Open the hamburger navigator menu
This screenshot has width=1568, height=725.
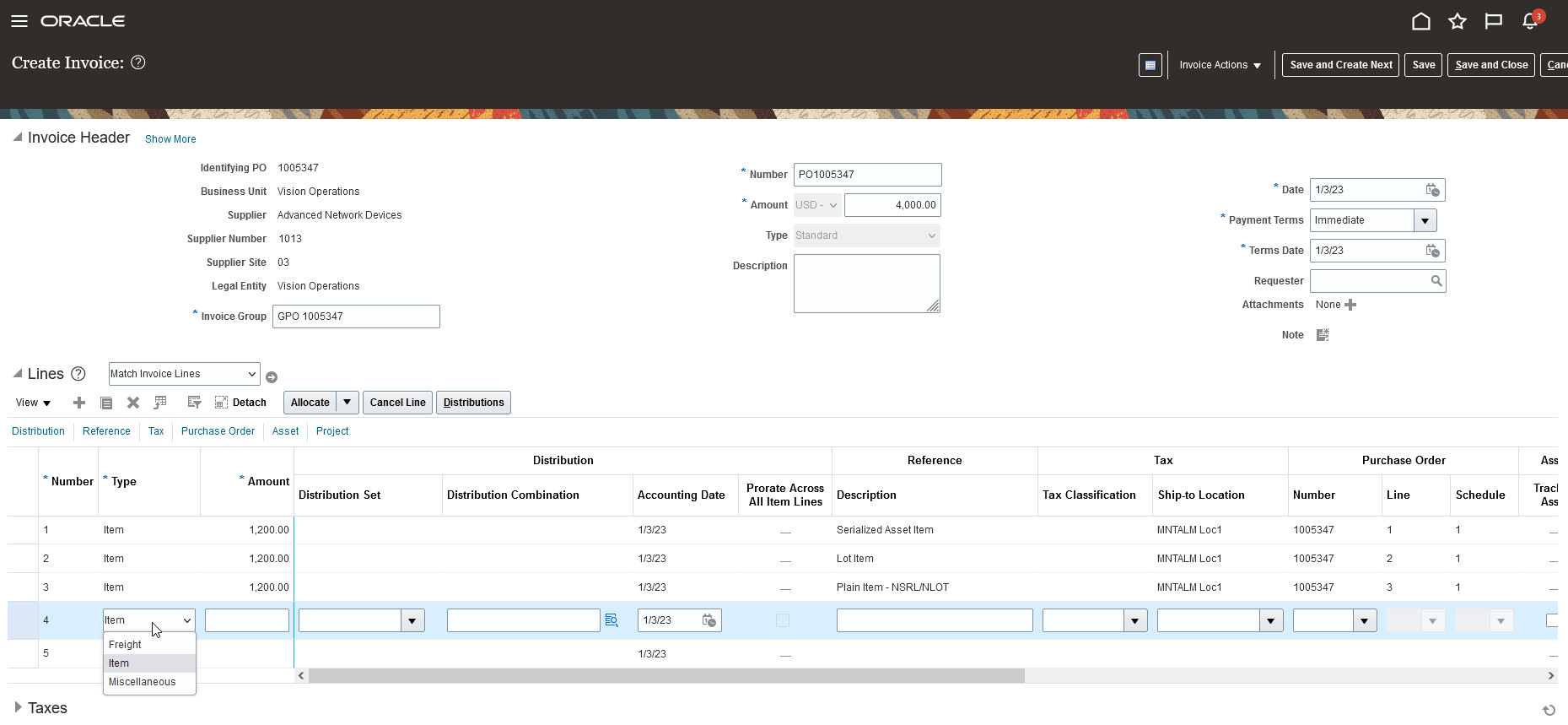19,21
